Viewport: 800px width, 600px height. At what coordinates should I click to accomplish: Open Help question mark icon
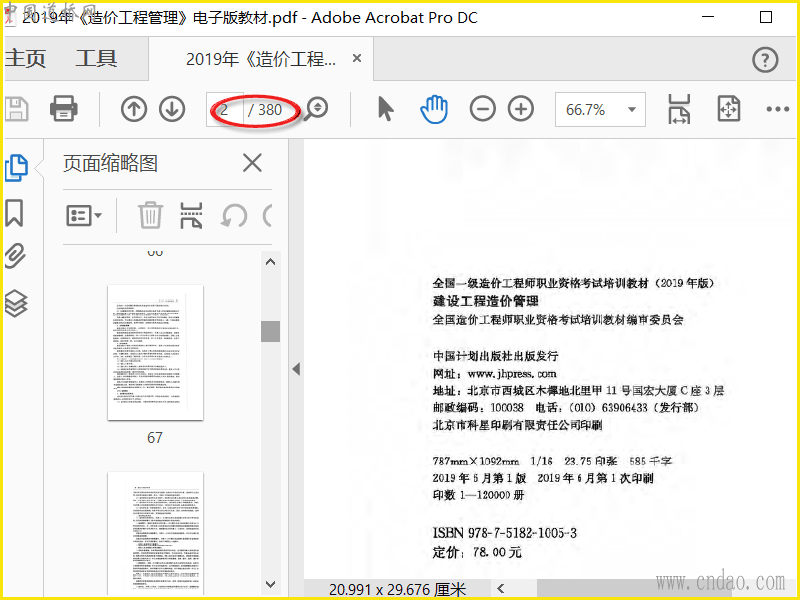[765, 60]
